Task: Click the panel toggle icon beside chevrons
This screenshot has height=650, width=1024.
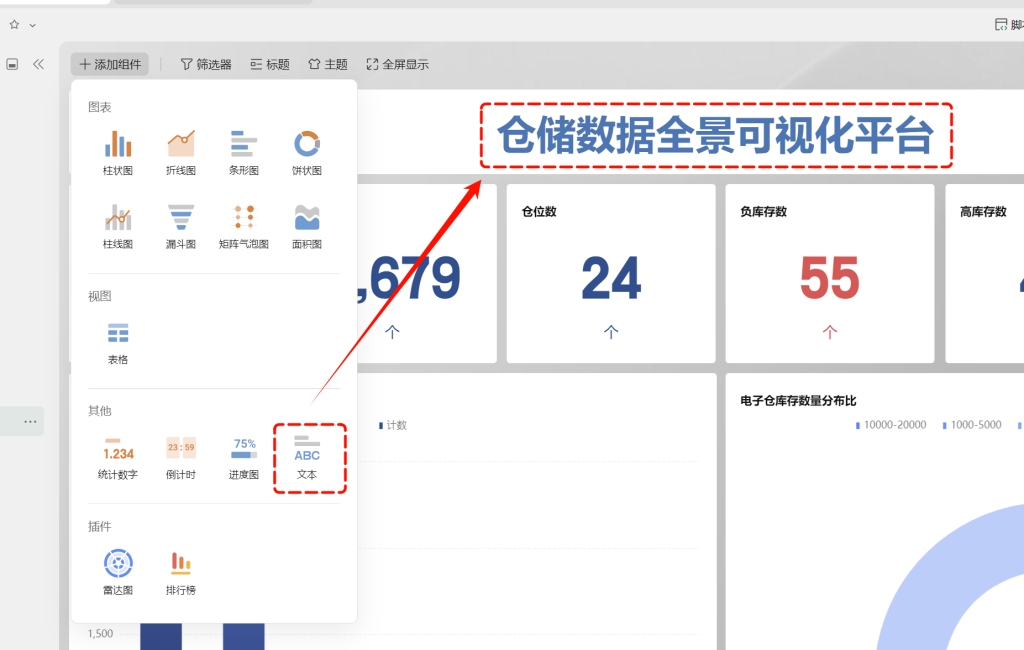Action: [x=12, y=64]
